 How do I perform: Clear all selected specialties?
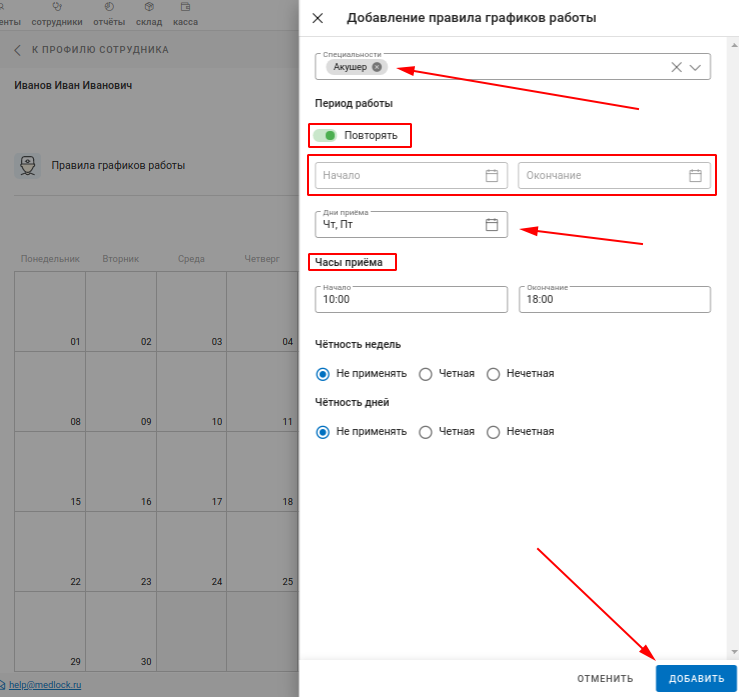(x=676, y=67)
